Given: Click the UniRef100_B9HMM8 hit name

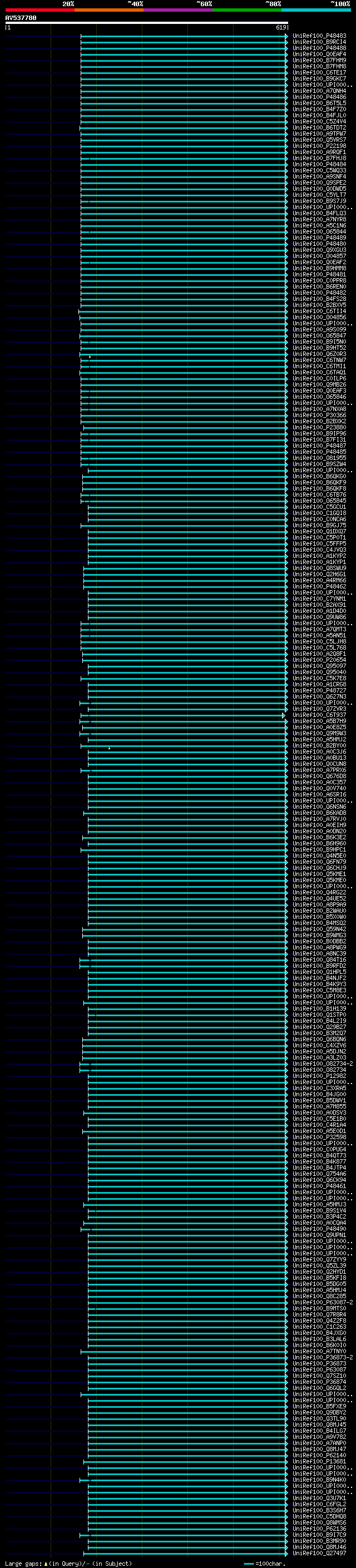Looking at the screenshot, I should pyautogui.click(x=319, y=269).
